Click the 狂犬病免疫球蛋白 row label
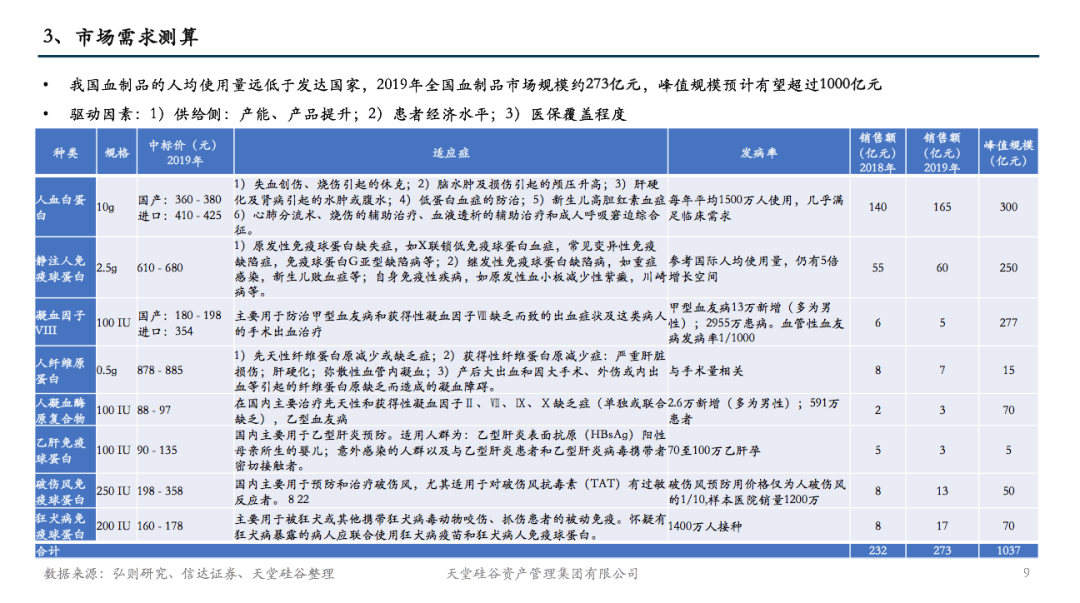Viewport: 1080px width, 603px height. 62,526
